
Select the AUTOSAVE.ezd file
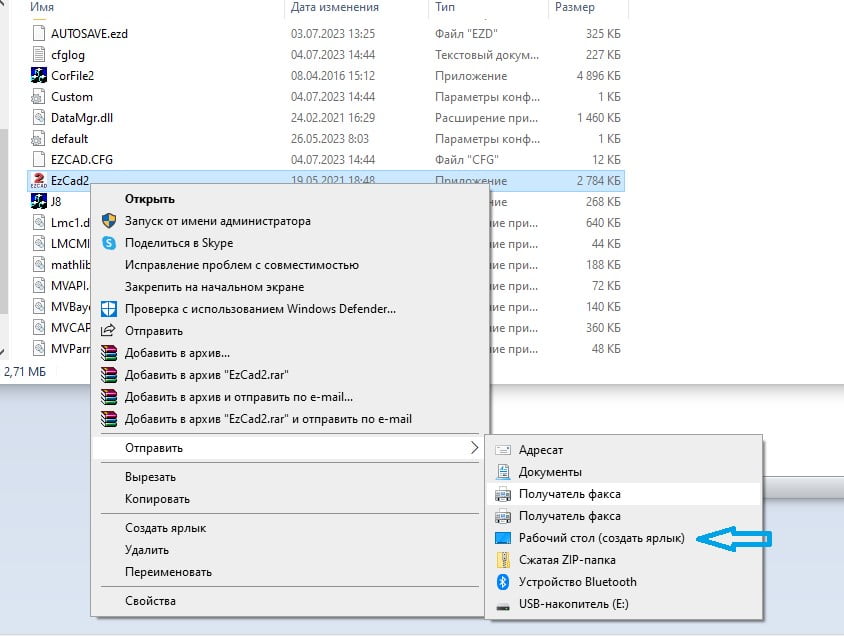[89, 33]
